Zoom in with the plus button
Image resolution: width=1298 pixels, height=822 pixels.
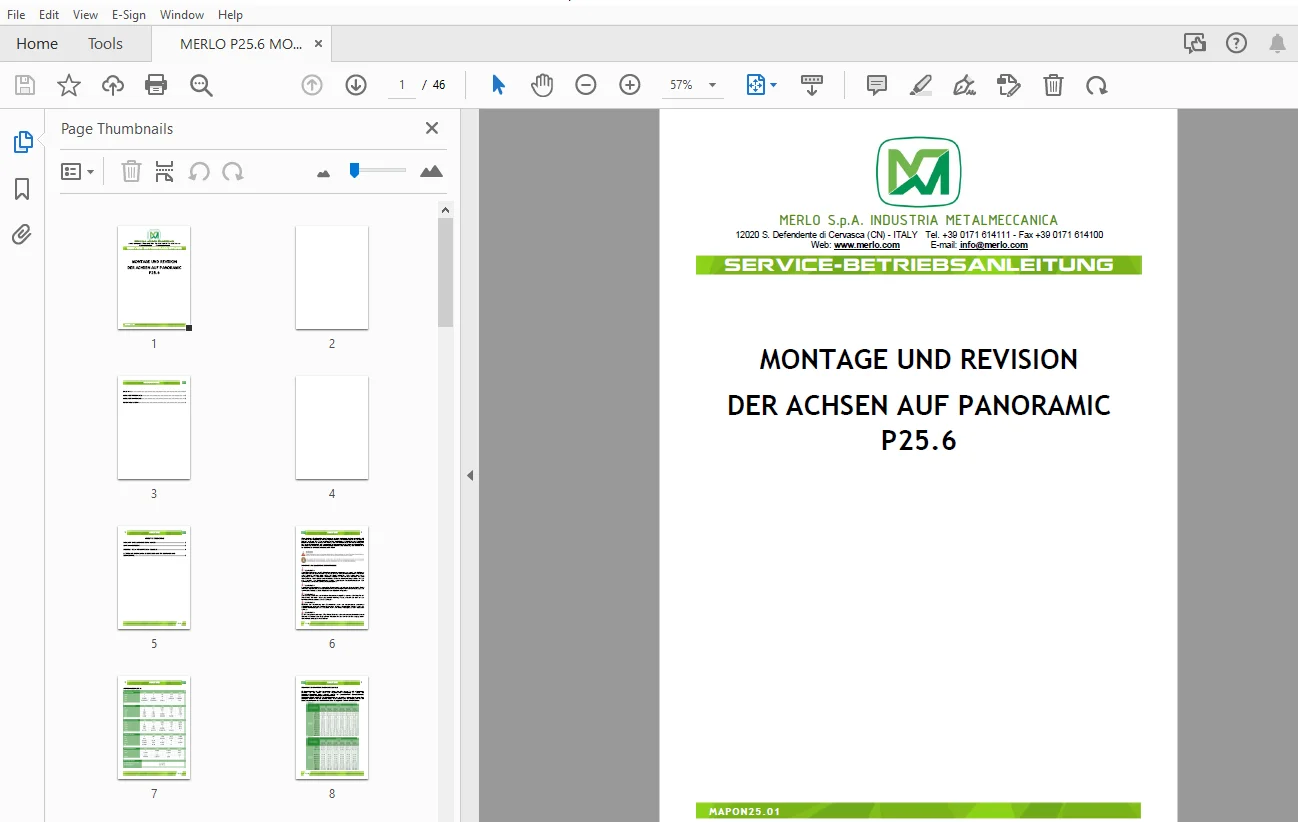click(630, 85)
